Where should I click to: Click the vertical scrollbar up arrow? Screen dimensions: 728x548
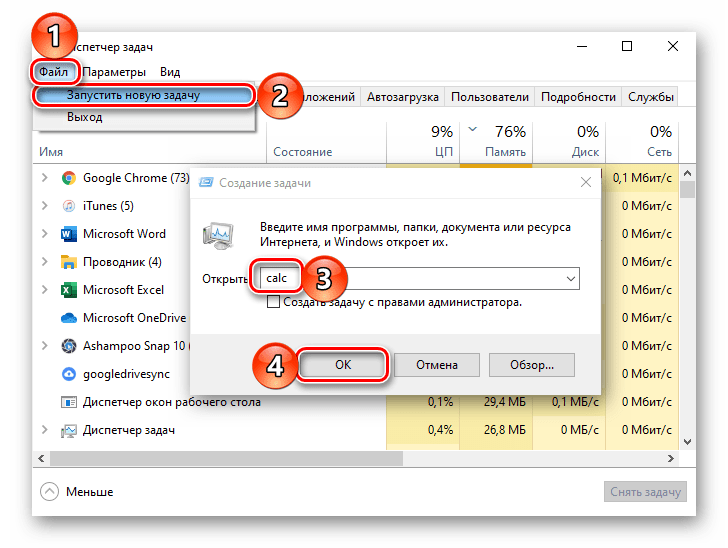click(688, 173)
